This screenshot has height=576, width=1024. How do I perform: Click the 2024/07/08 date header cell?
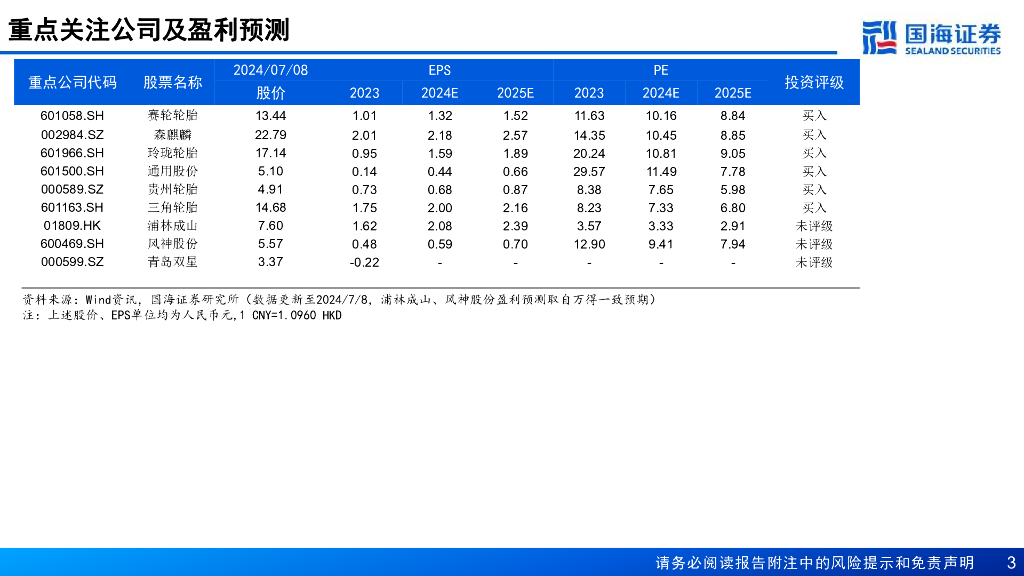270,70
